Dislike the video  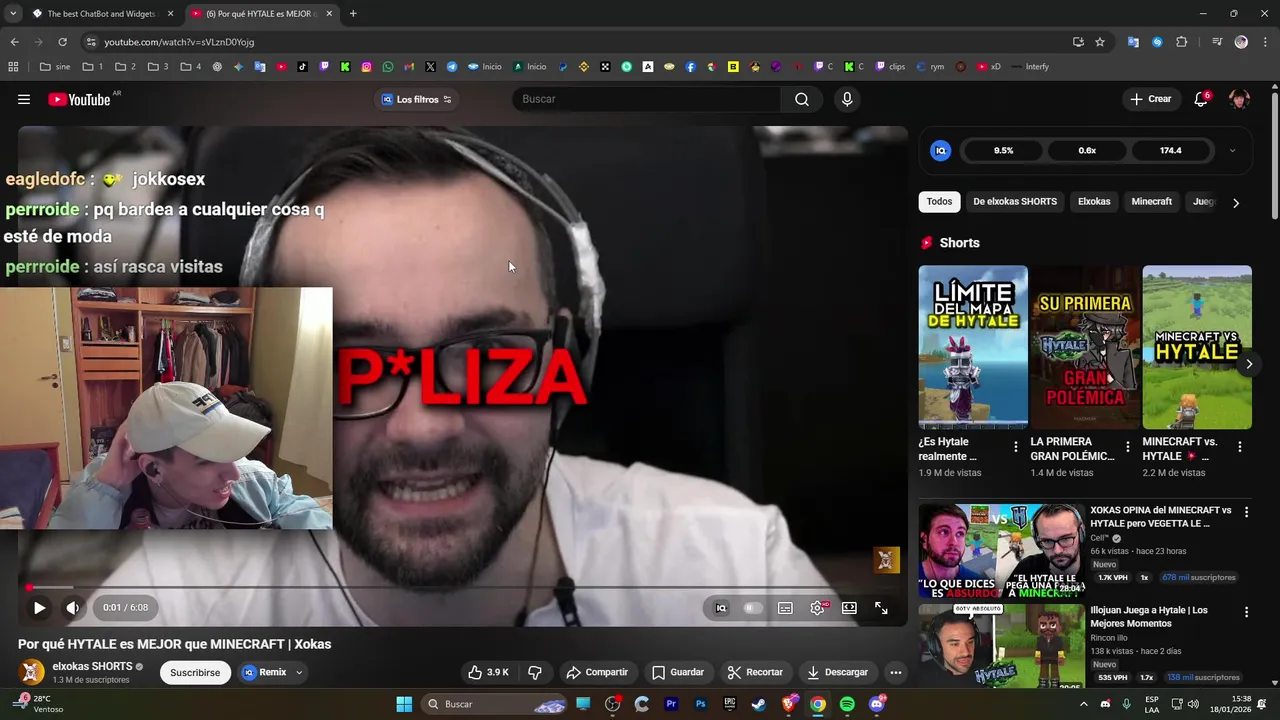tap(534, 672)
